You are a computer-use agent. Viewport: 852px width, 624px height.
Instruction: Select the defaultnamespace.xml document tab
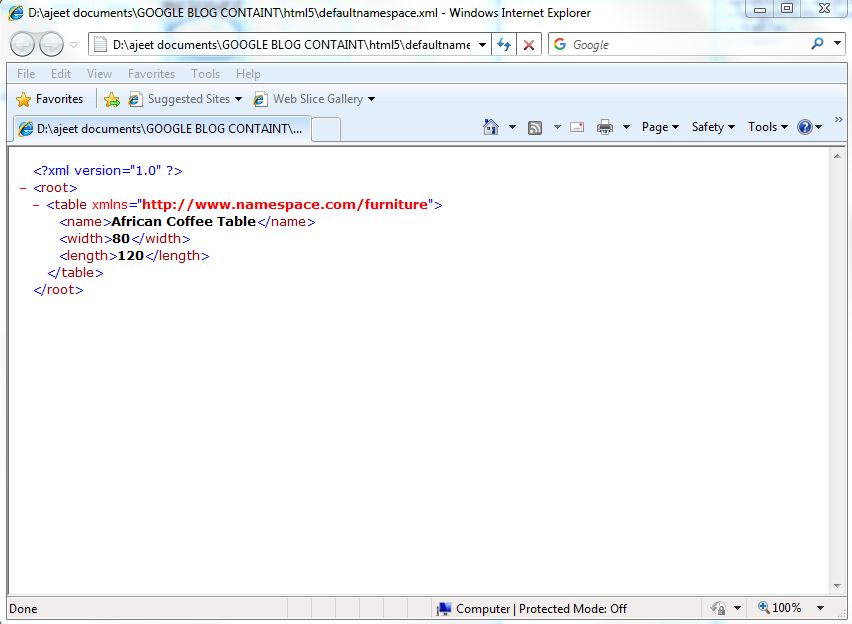(162, 129)
